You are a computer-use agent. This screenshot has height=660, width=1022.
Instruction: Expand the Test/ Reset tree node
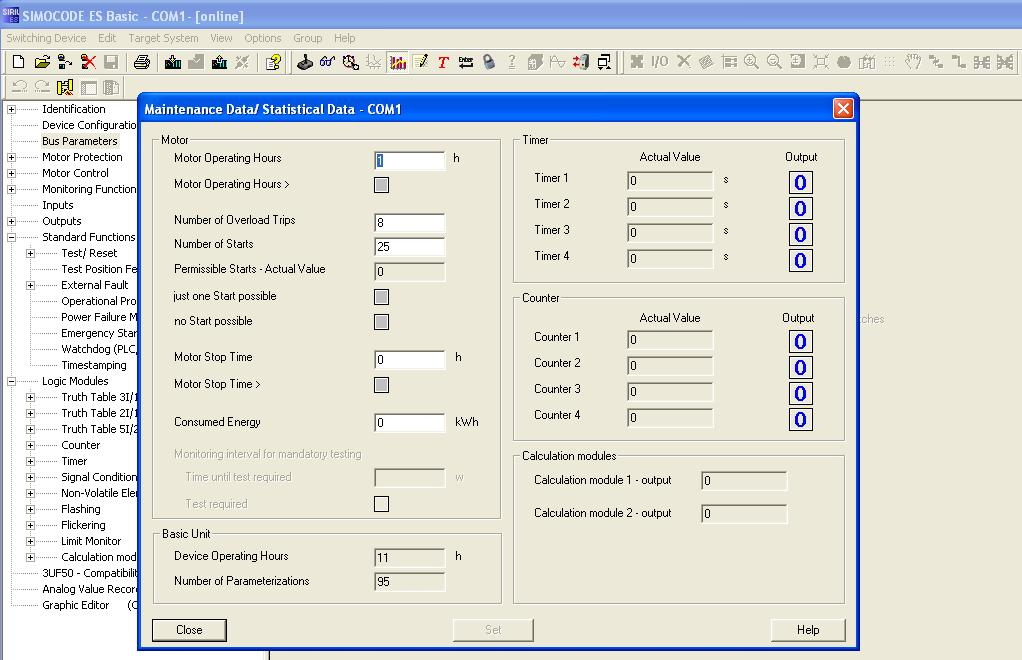click(x=30, y=253)
